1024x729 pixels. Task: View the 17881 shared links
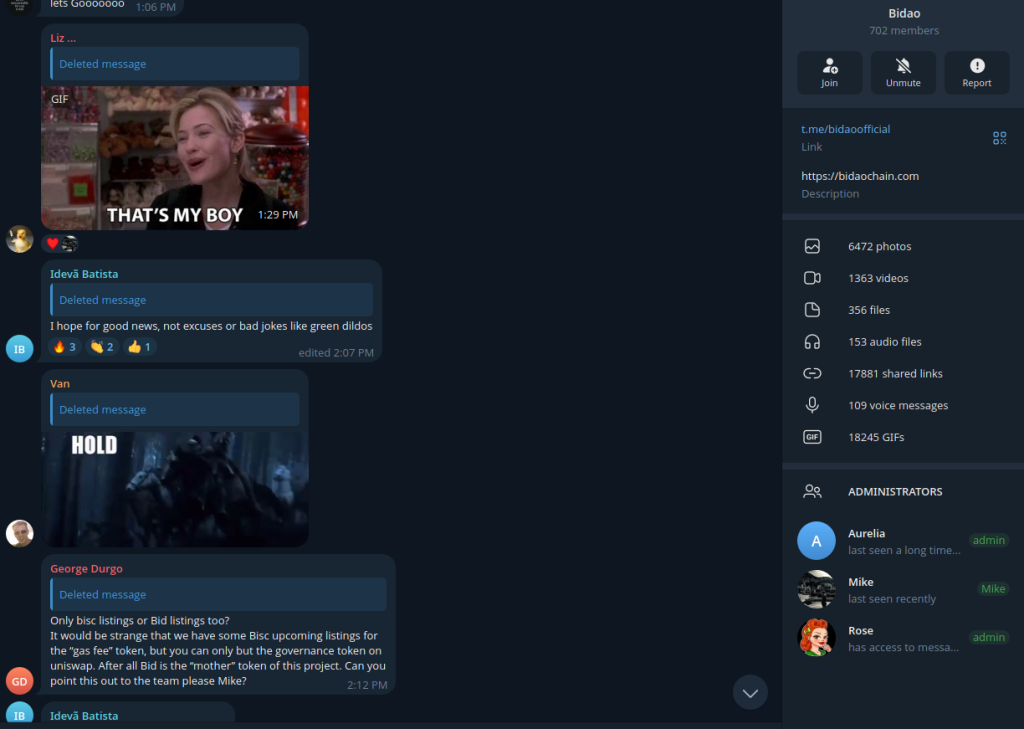pos(903,374)
